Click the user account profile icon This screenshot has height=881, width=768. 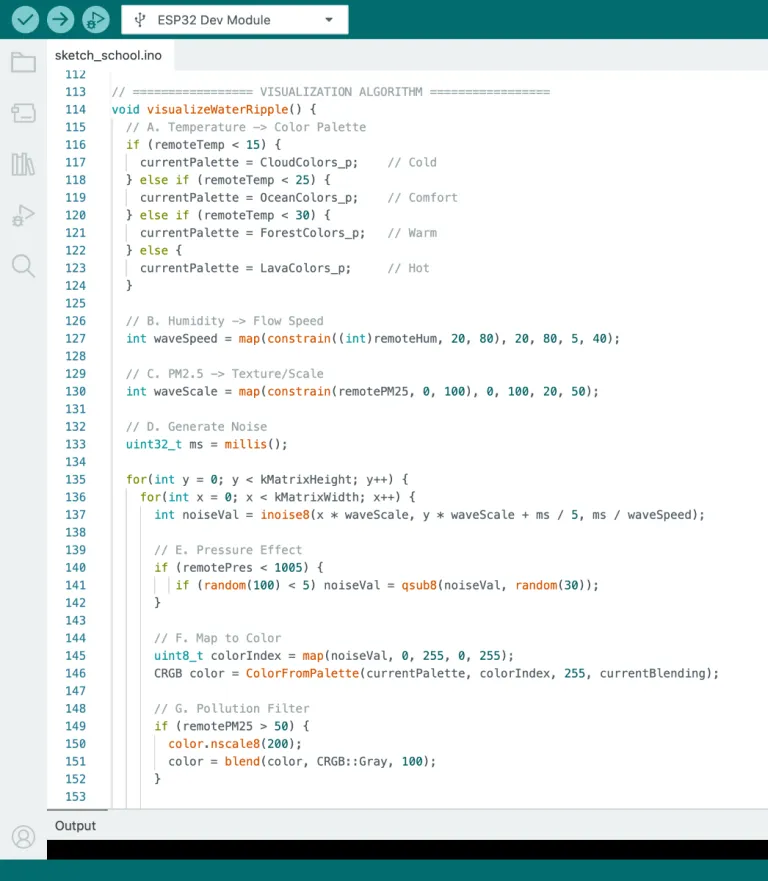tap(23, 837)
